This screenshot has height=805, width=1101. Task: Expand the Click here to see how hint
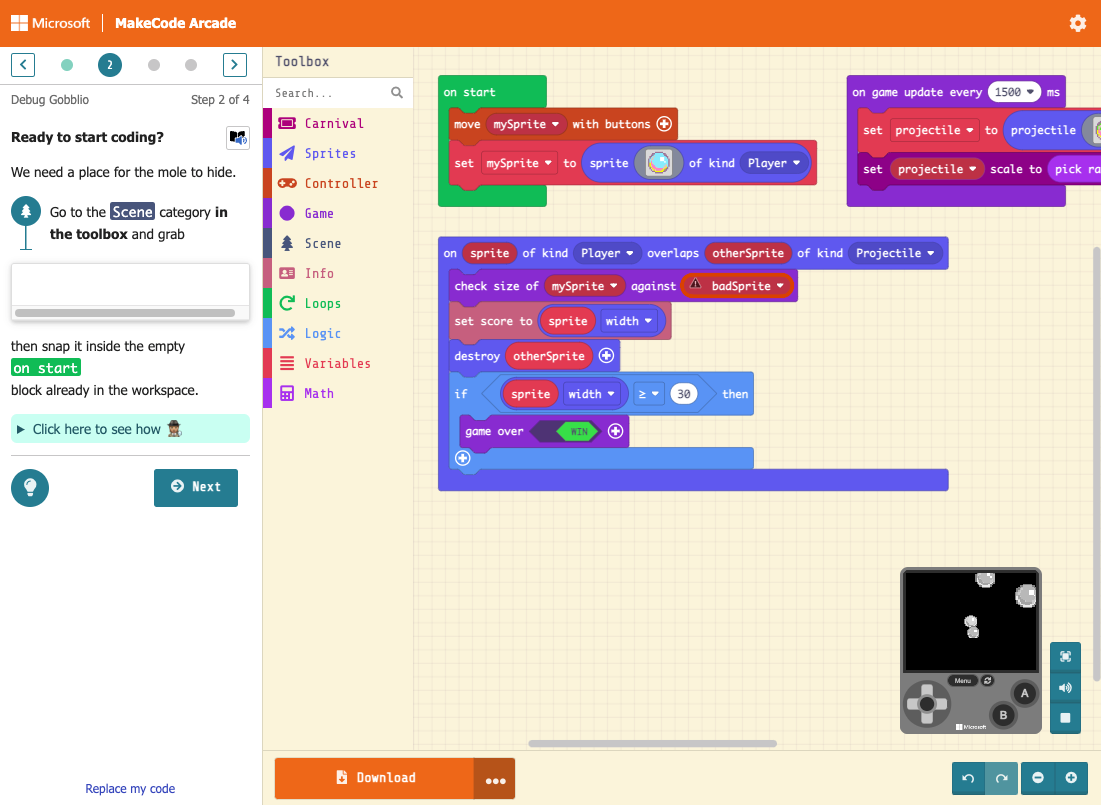130,429
